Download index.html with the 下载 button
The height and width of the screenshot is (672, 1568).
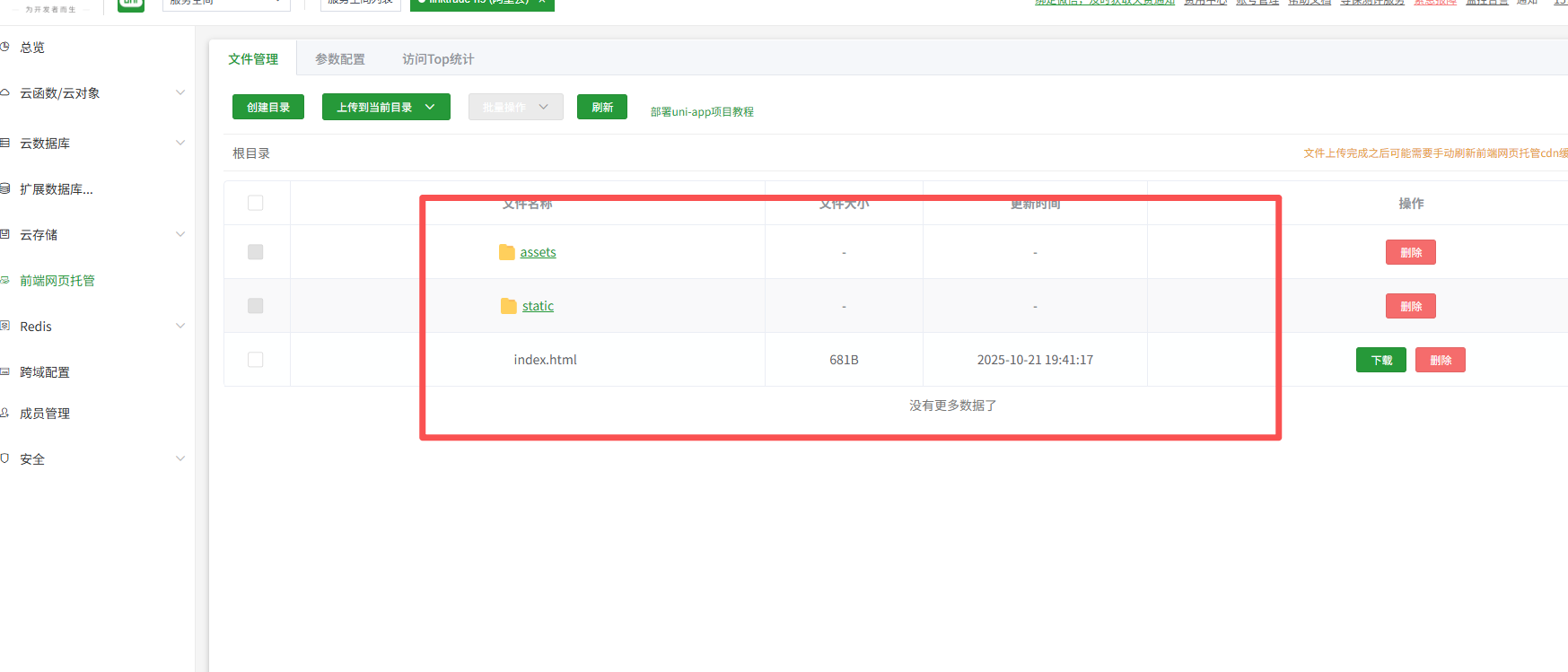1380,360
